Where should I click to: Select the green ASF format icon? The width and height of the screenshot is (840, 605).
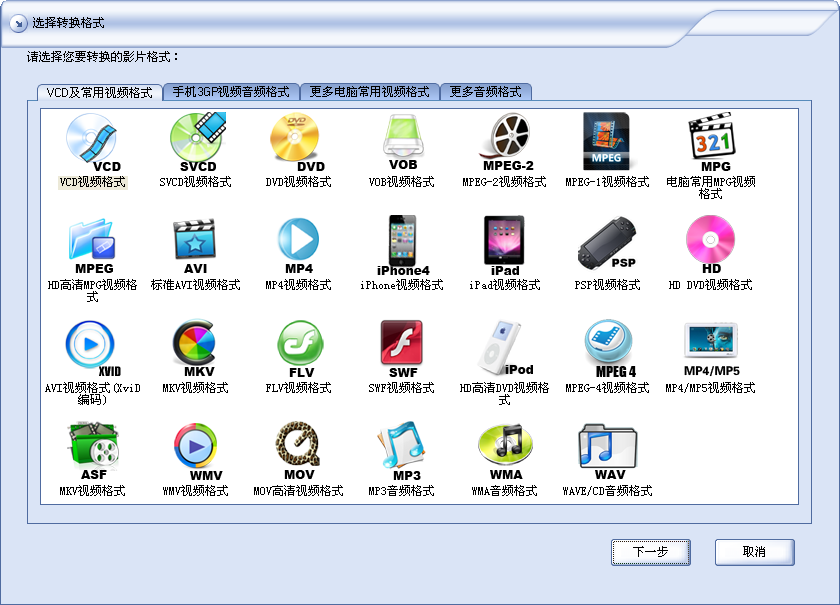click(x=93, y=451)
